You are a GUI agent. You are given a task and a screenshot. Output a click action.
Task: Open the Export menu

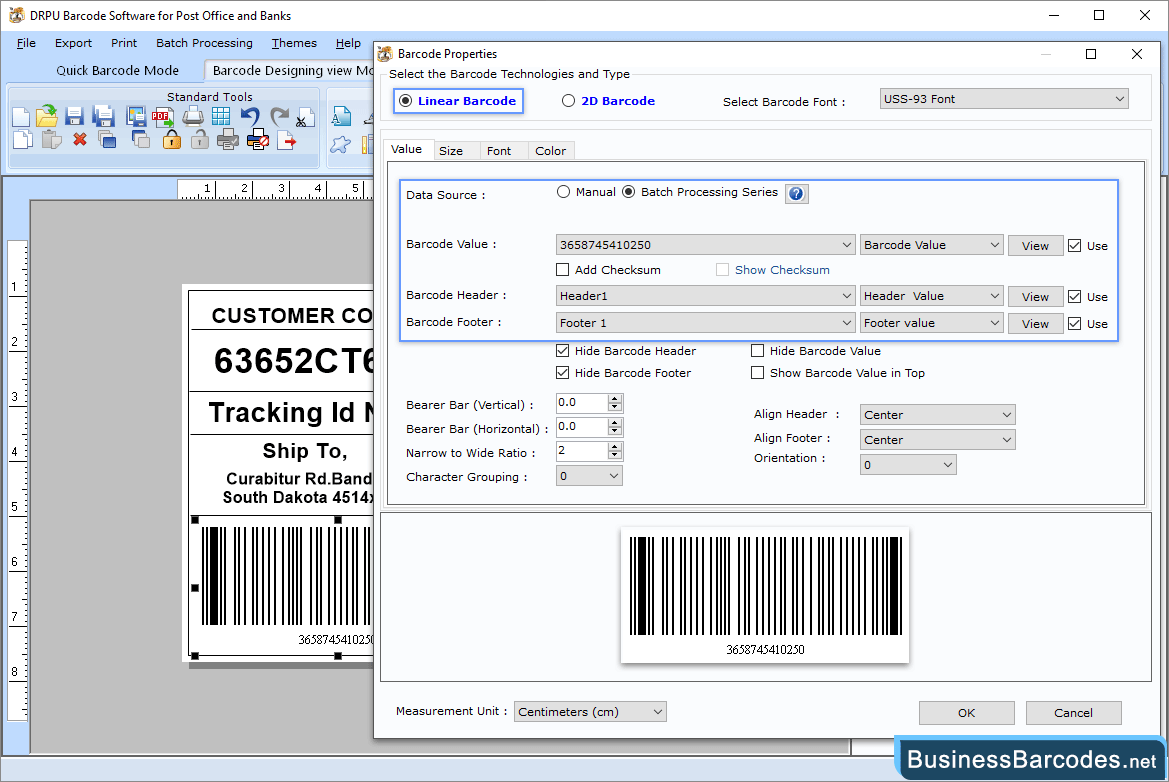73,43
